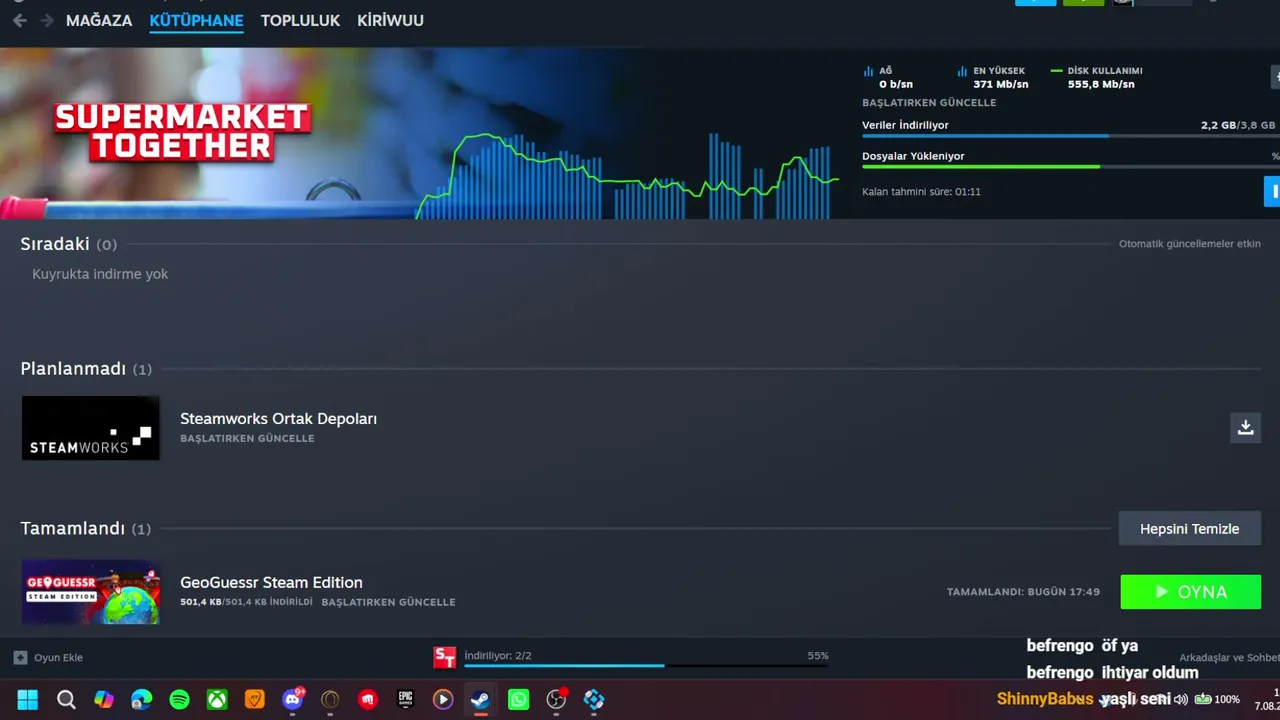1280x720 pixels.
Task: Click the Dosyalar Yükleniyor progress bar
Action: click(x=1070, y=167)
